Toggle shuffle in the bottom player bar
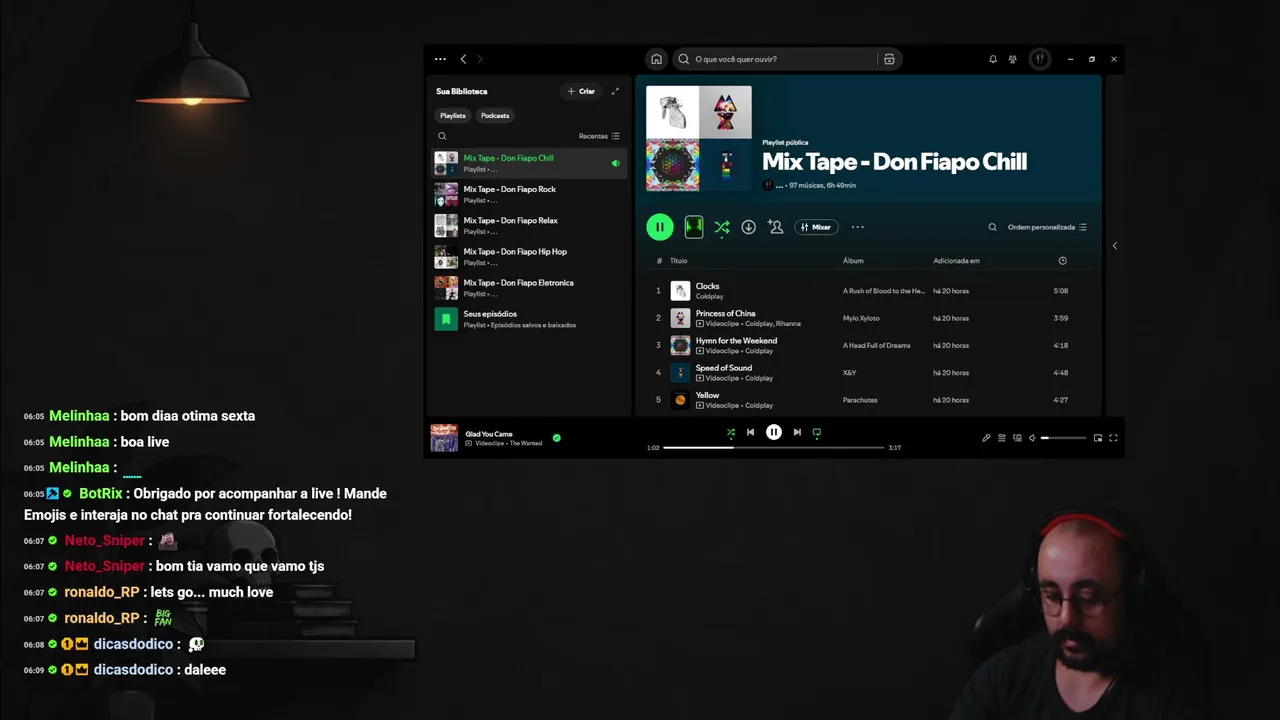Viewport: 1280px width, 720px height. pos(730,432)
